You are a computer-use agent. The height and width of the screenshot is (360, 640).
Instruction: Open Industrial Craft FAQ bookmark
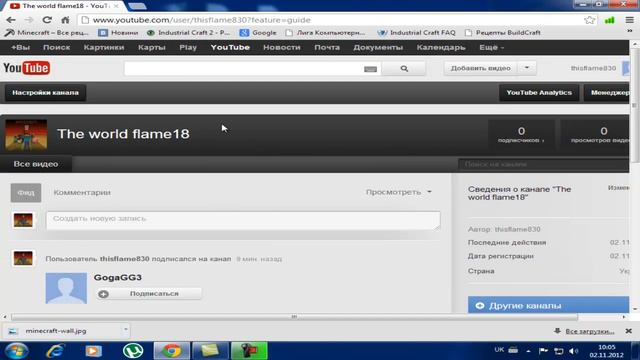[x=417, y=32]
